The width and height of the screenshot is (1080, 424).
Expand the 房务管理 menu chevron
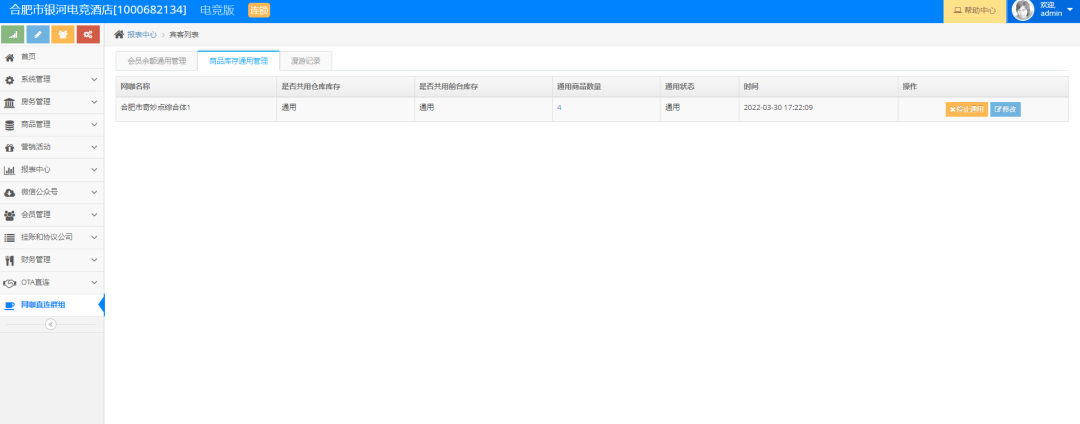click(94, 102)
